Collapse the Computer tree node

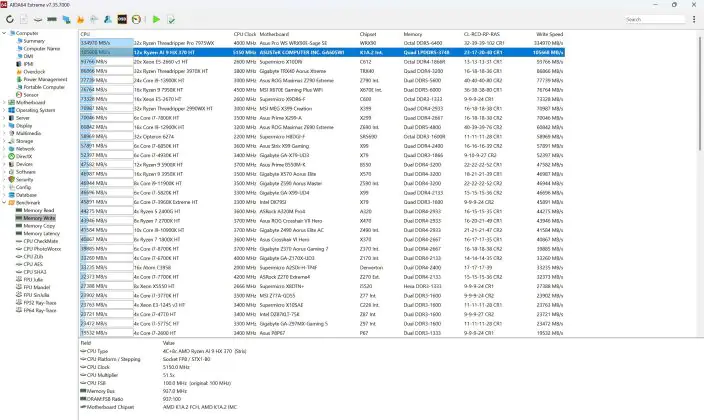point(4,33)
